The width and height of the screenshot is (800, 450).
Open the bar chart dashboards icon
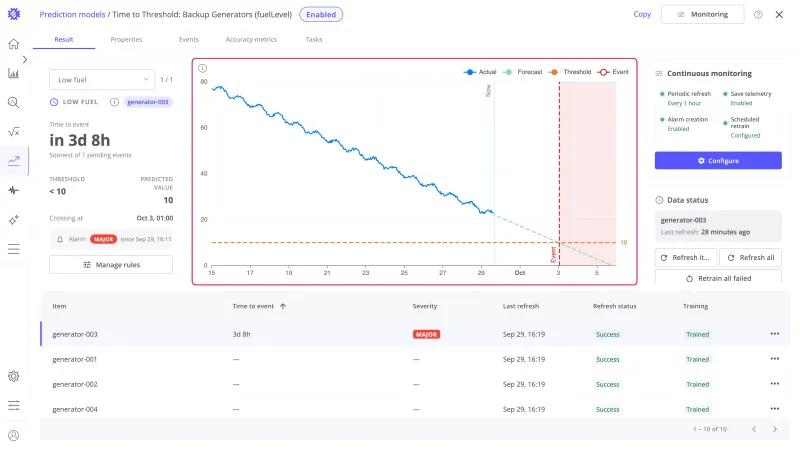pyautogui.click(x=14, y=73)
